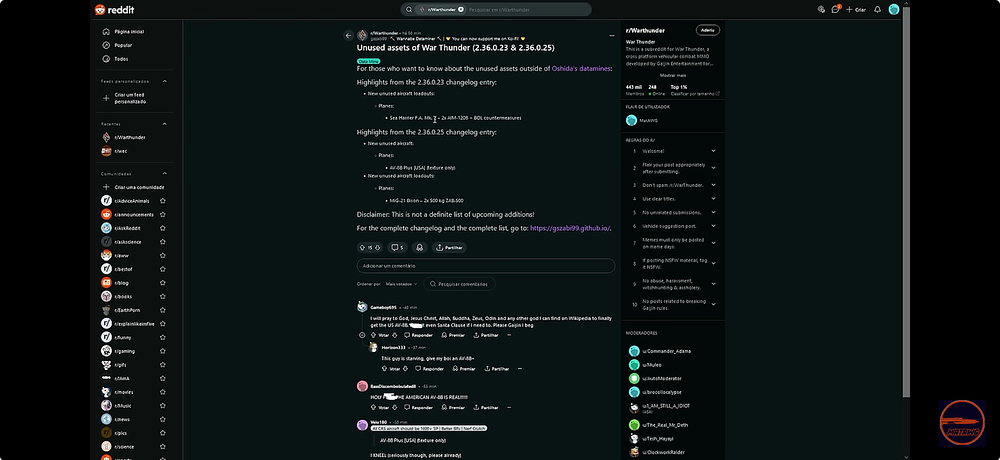
Task: Award the post with the award icon
Action: click(x=420, y=248)
